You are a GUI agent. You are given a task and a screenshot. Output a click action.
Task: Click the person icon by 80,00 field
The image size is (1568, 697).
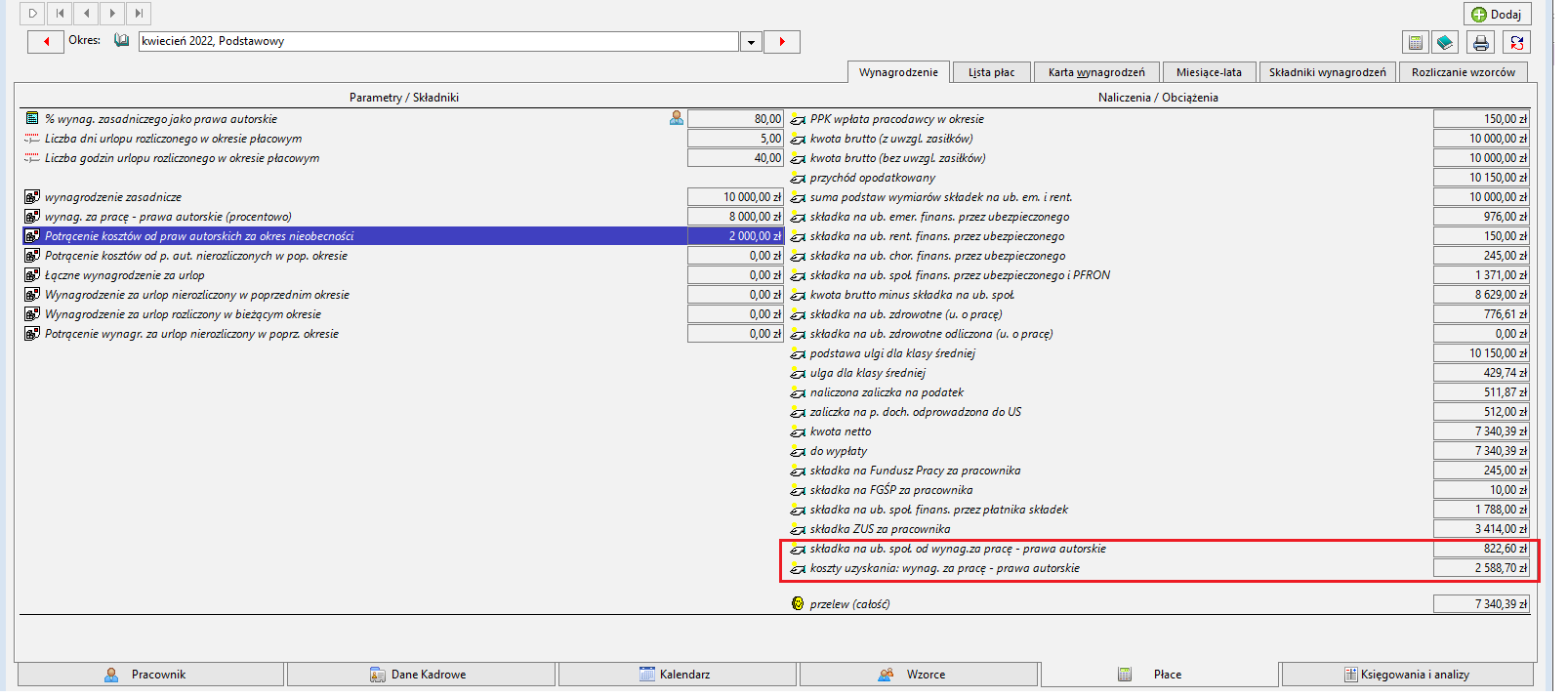tap(677, 118)
